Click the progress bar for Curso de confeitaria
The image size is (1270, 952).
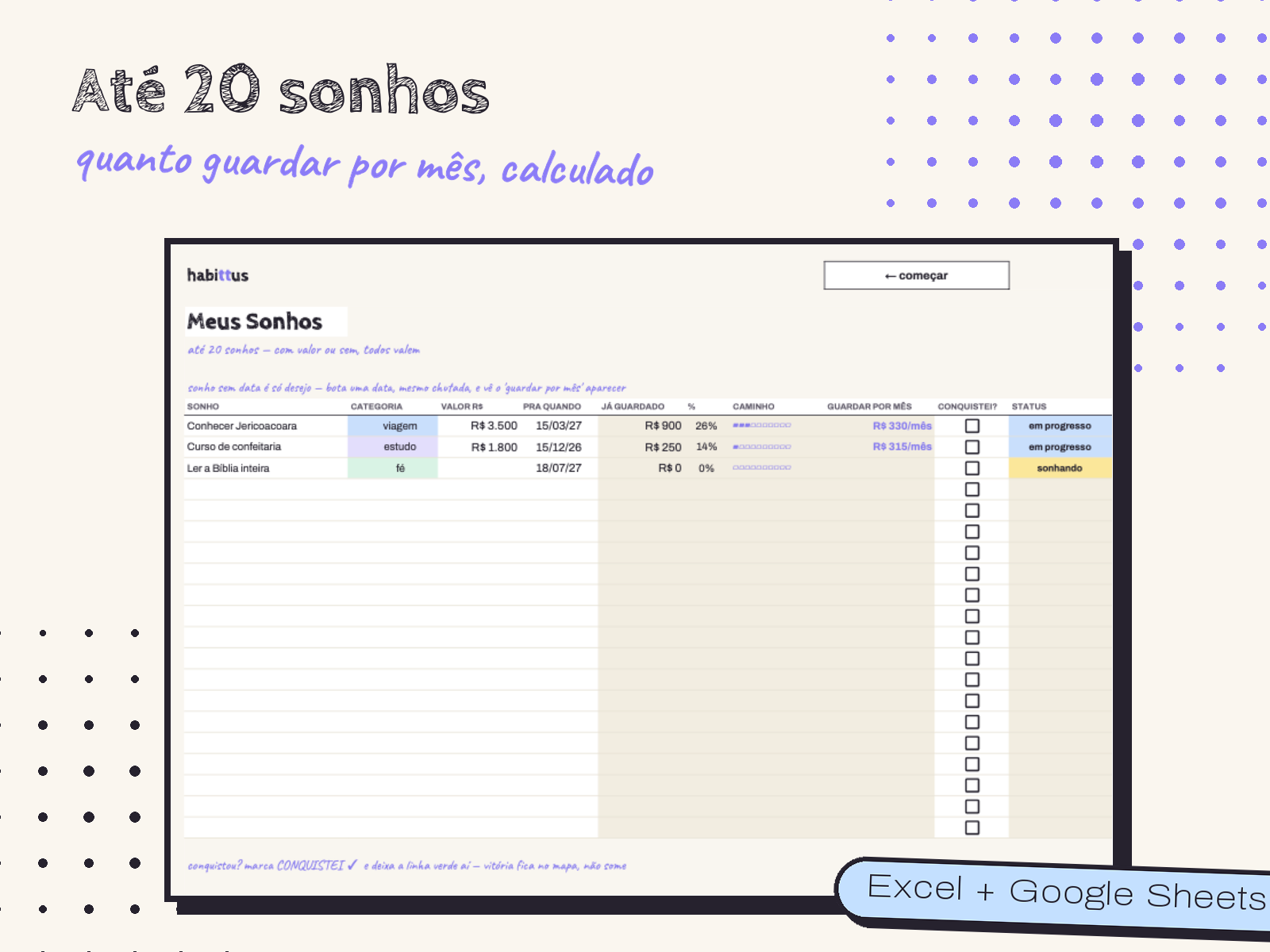[761, 447]
